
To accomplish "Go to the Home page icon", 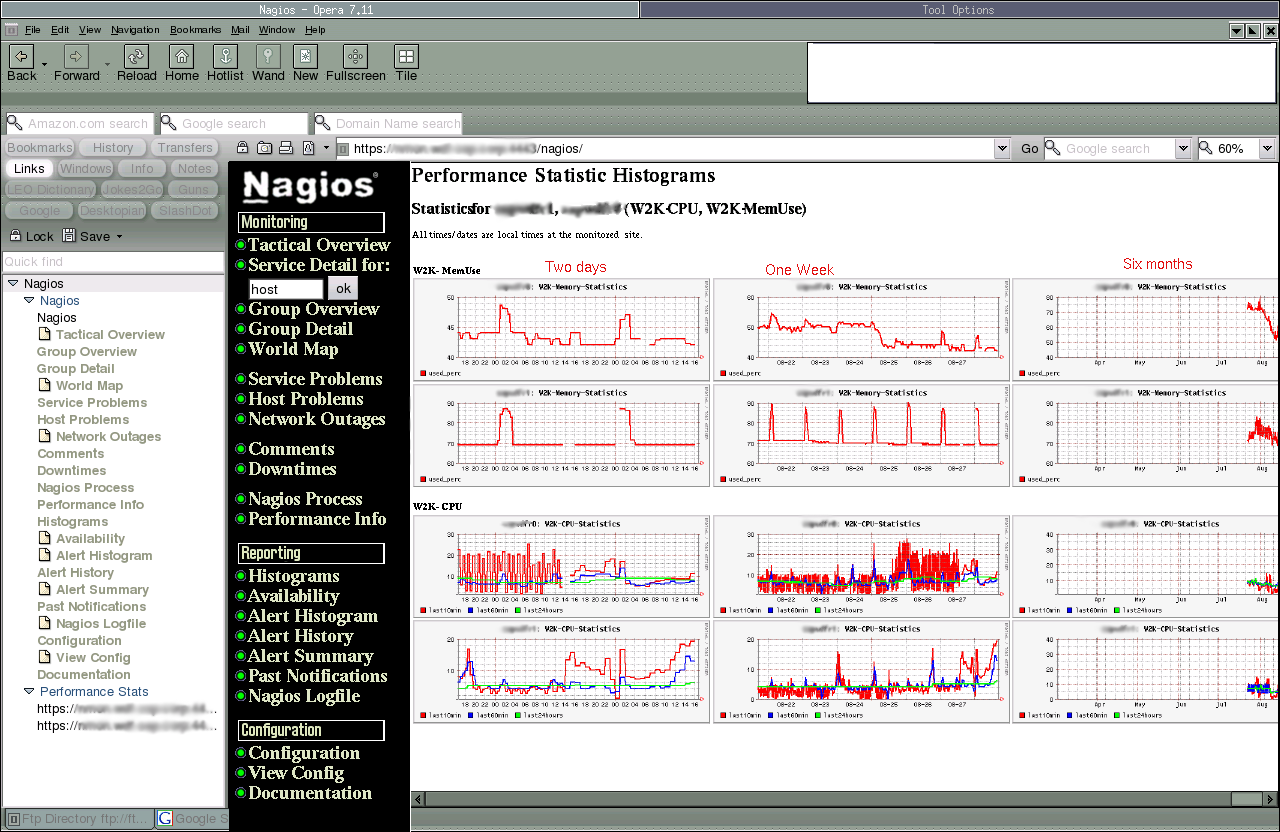I will click(x=181, y=56).
